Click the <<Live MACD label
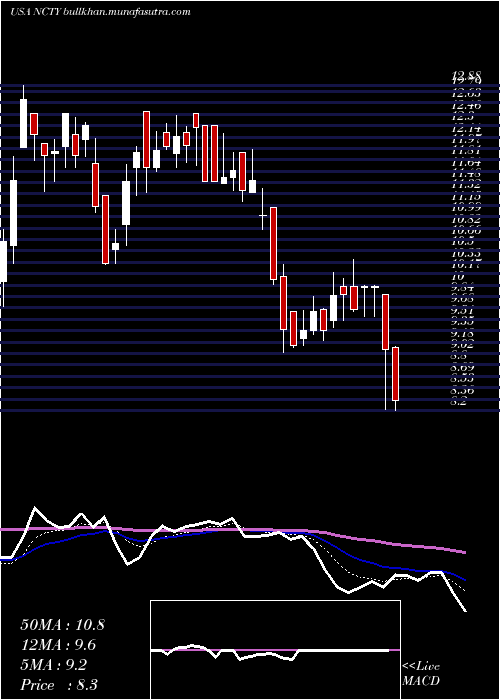 421,674
